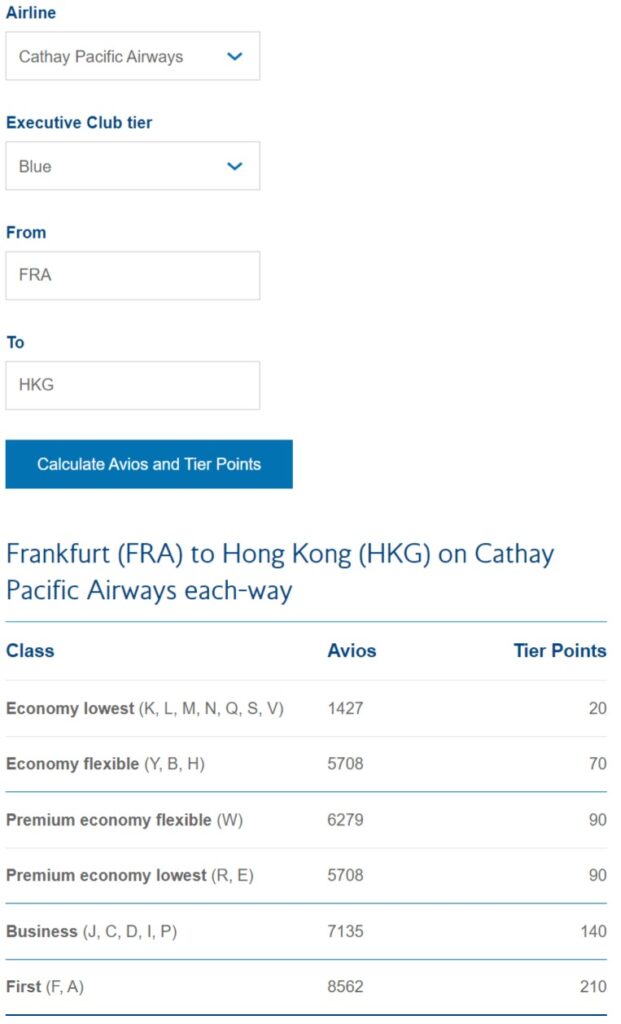Select the Avios column header

[x=352, y=651]
